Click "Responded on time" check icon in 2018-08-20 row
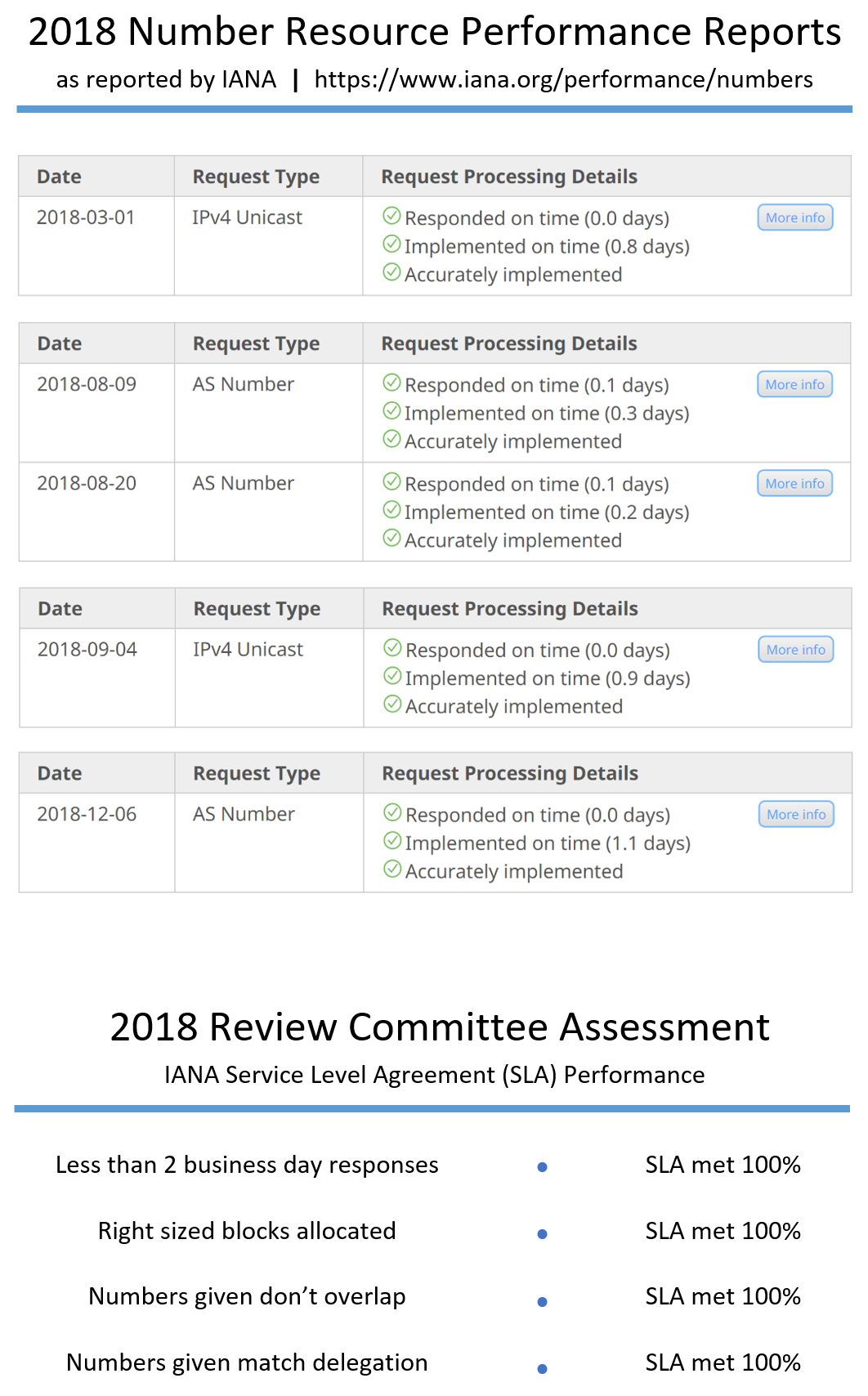 (392, 481)
